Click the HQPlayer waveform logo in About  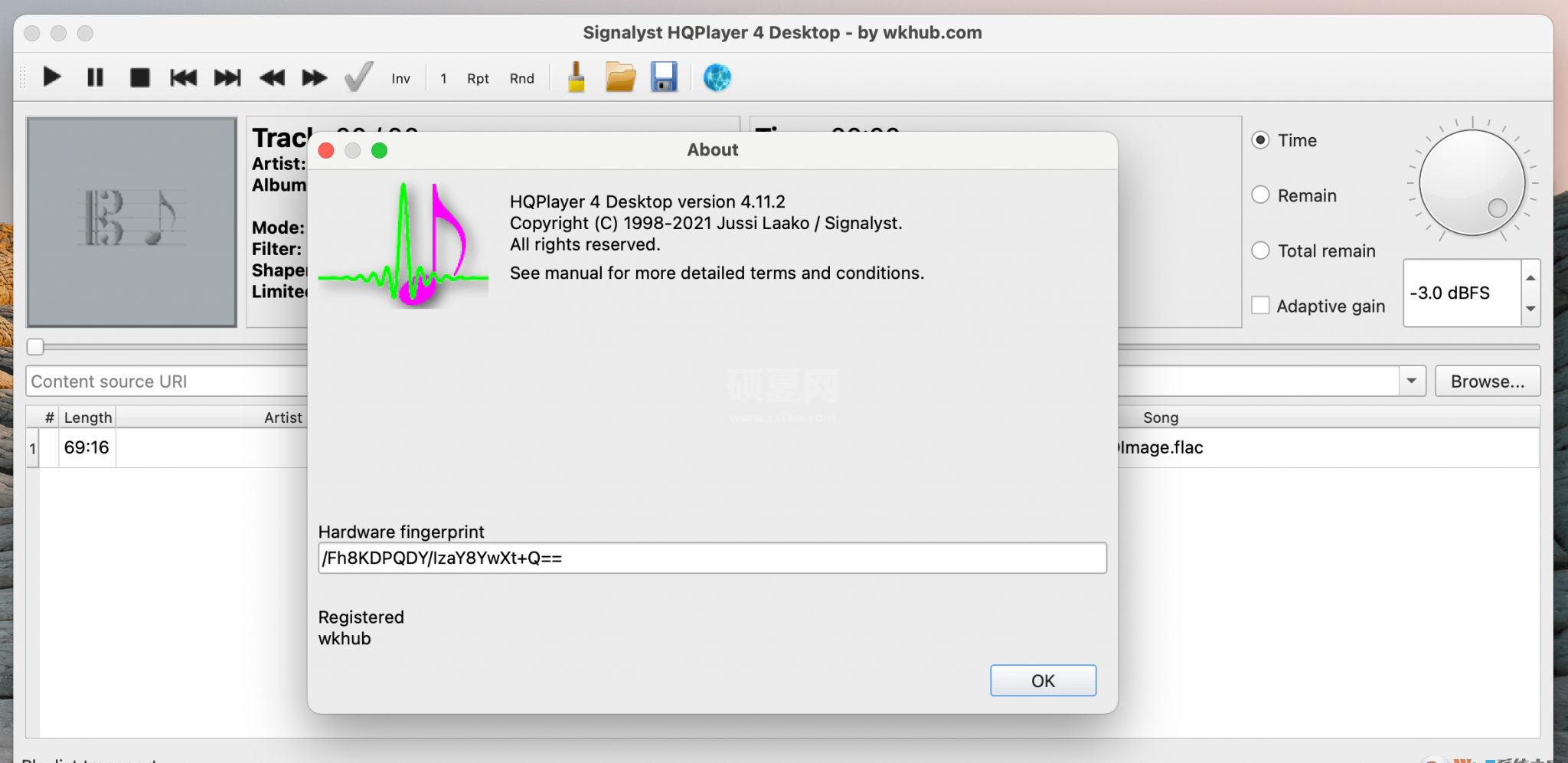(403, 245)
